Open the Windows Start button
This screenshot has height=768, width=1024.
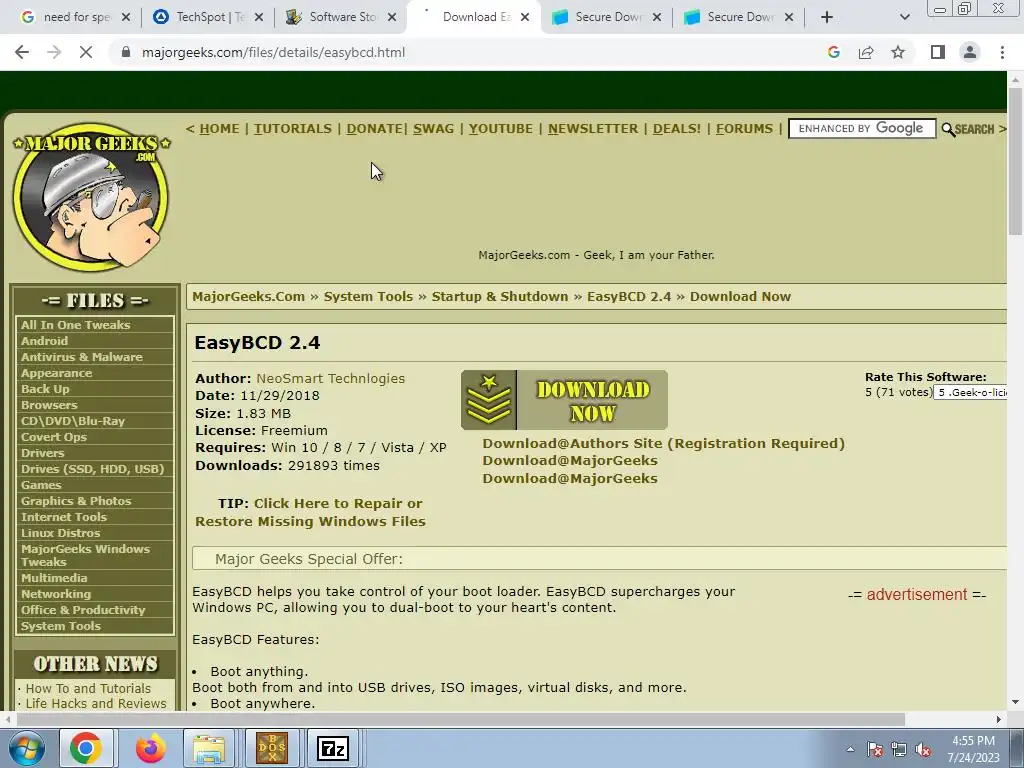click(x=27, y=748)
